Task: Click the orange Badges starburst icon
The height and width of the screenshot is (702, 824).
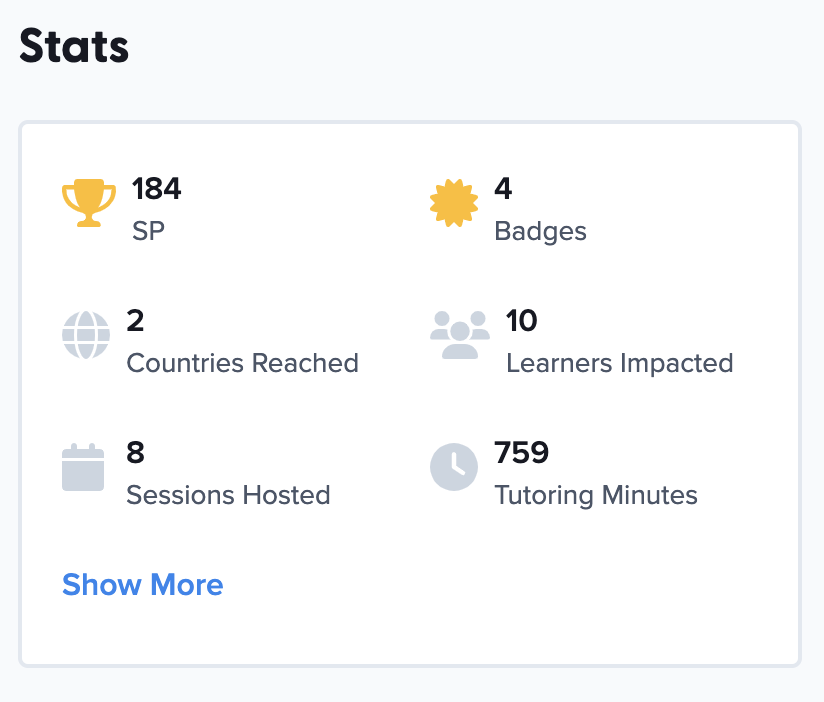Action: (x=454, y=204)
